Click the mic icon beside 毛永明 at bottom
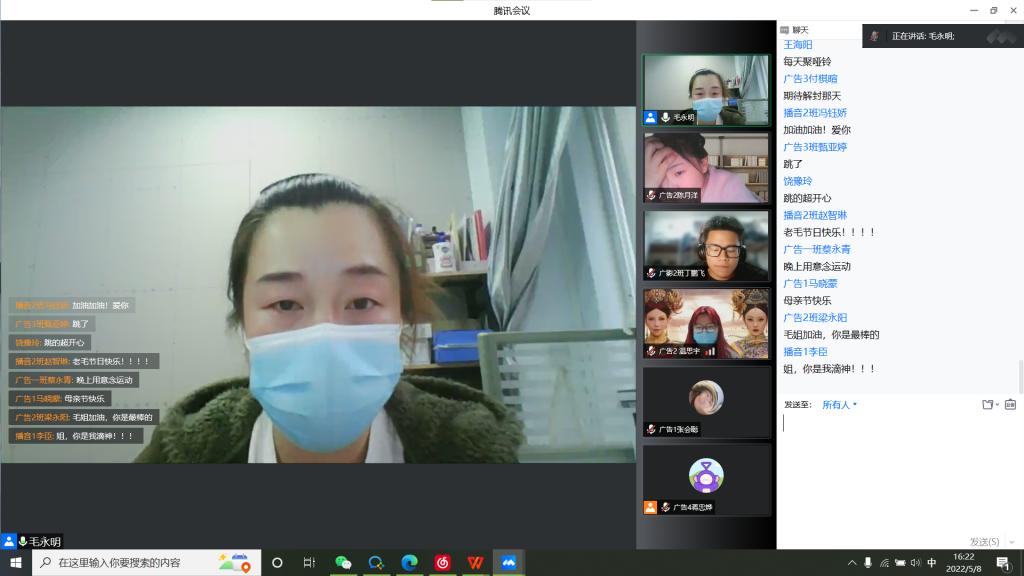This screenshot has width=1024, height=576. 23,541
